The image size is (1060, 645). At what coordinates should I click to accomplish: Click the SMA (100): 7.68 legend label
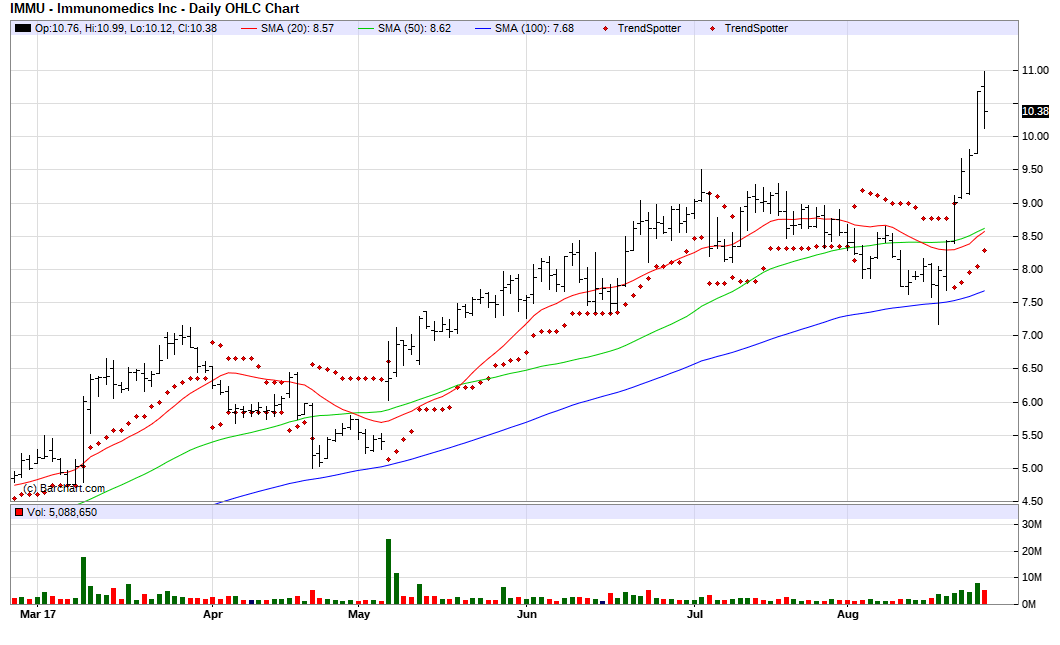[x=534, y=28]
